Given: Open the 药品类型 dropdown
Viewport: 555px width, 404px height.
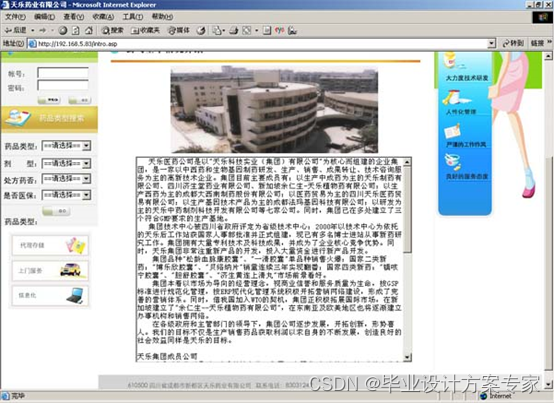Looking at the screenshot, I should [66, 146].
